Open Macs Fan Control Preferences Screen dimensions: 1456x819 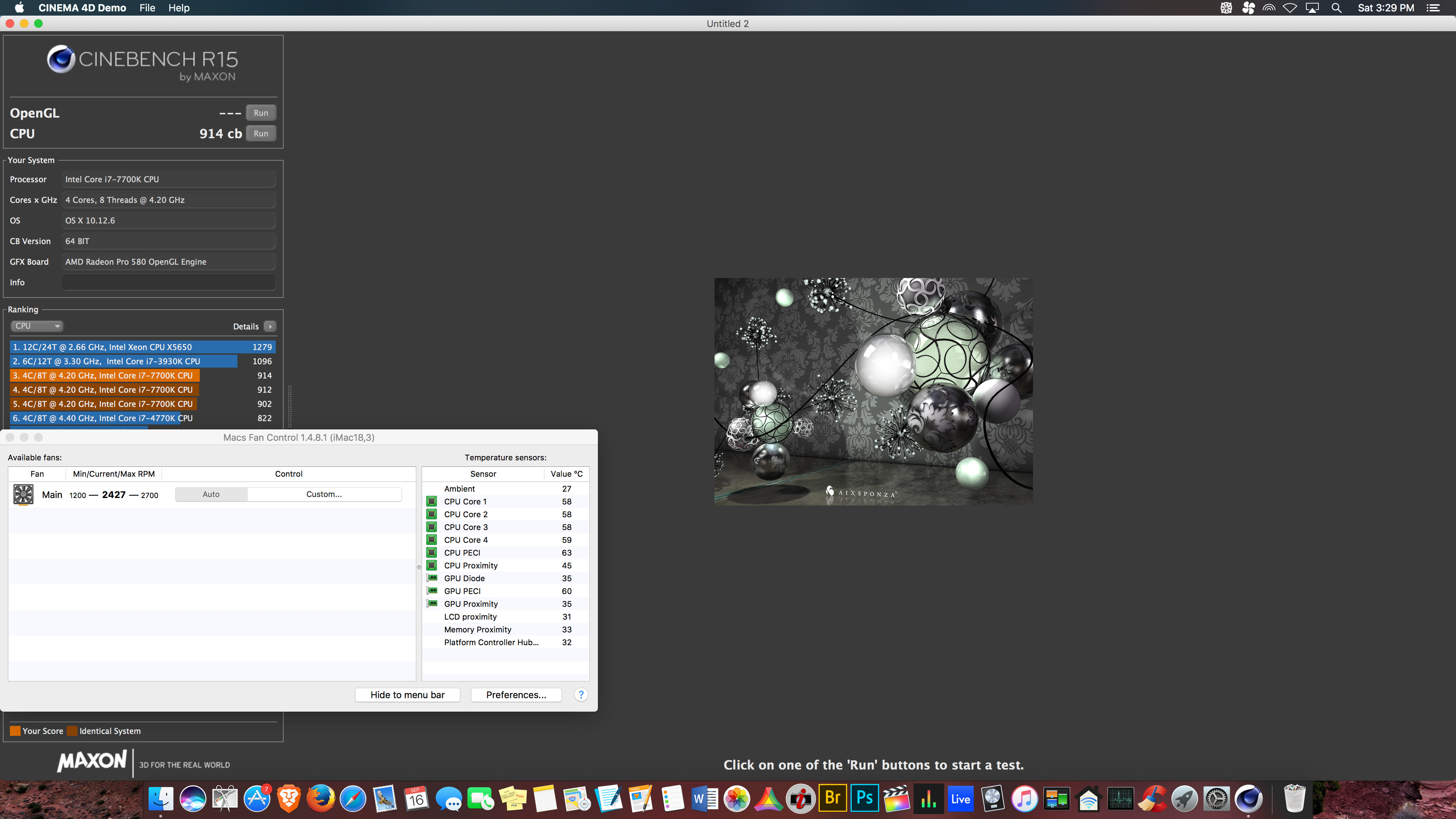coord(516,695)
